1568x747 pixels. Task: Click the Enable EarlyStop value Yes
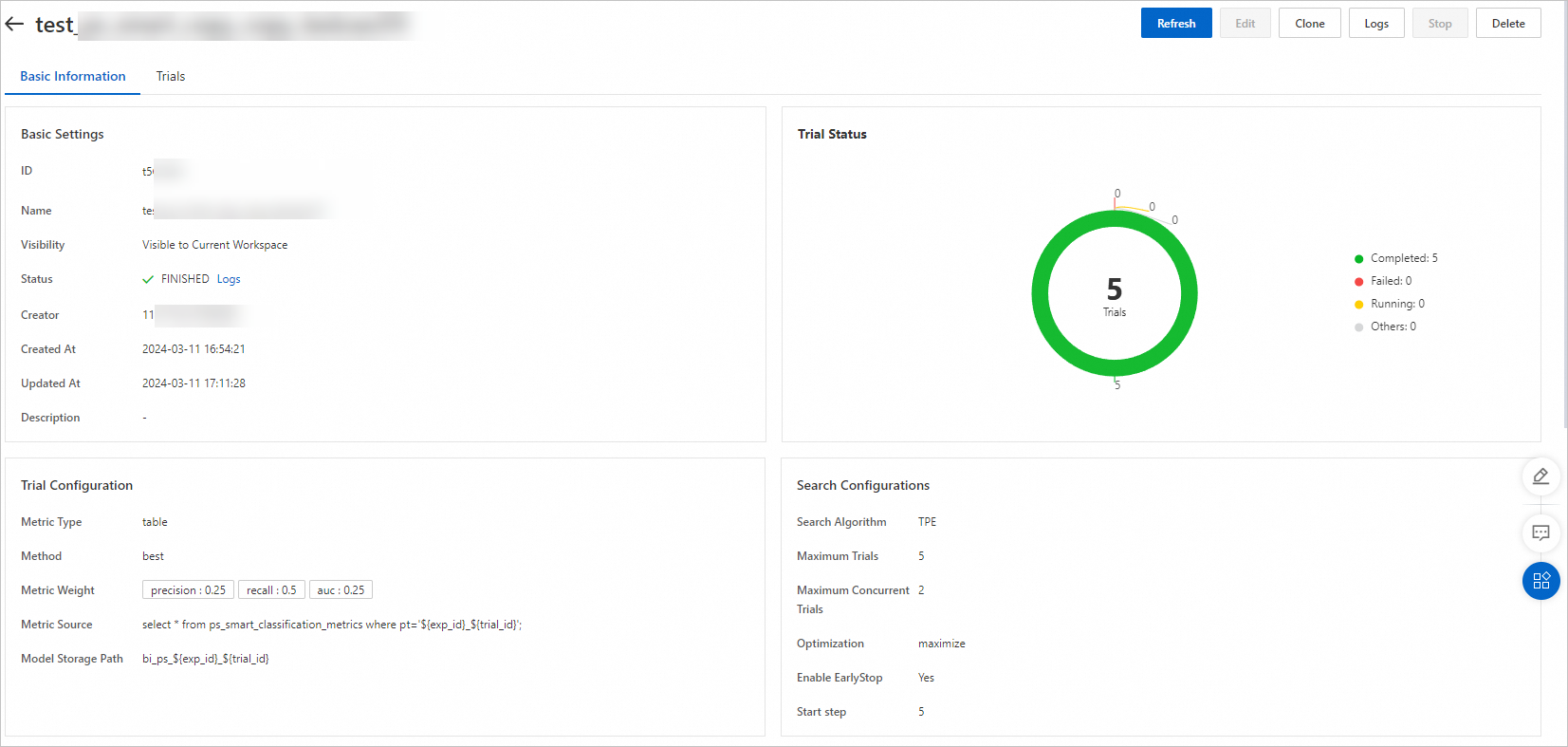(926, 678)
